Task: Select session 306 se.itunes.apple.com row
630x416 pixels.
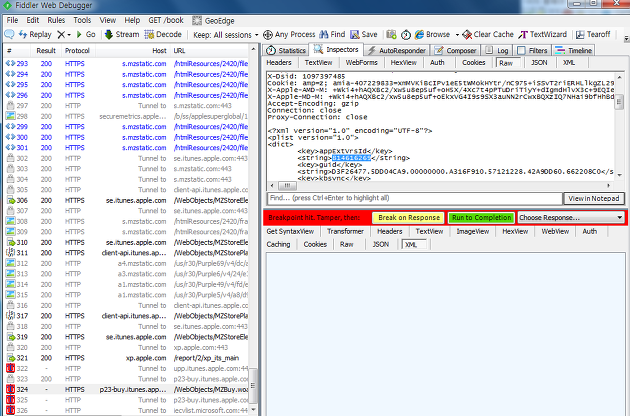Action: point(127,201)
